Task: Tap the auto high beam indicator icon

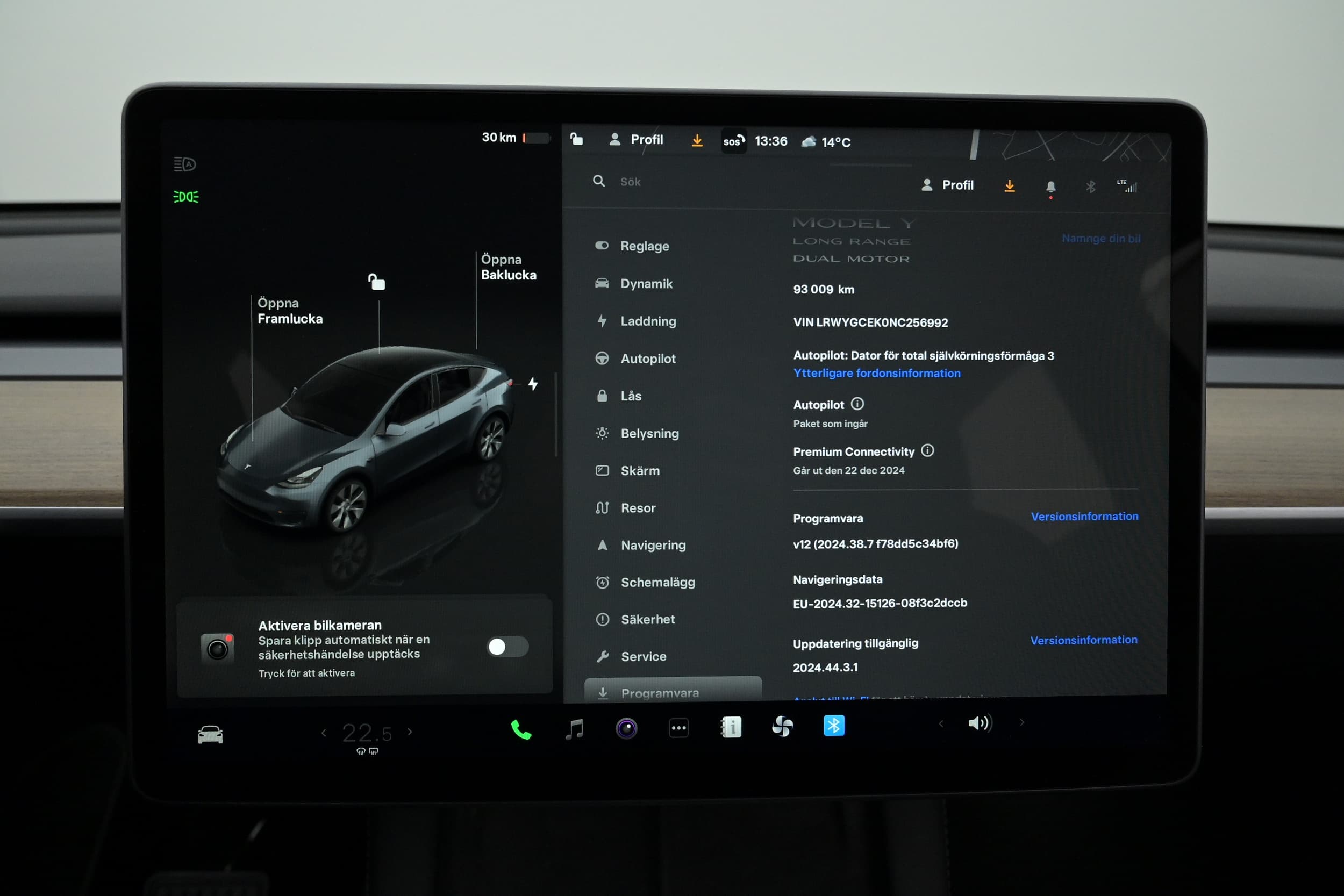Action: click(x=184, y=164)
